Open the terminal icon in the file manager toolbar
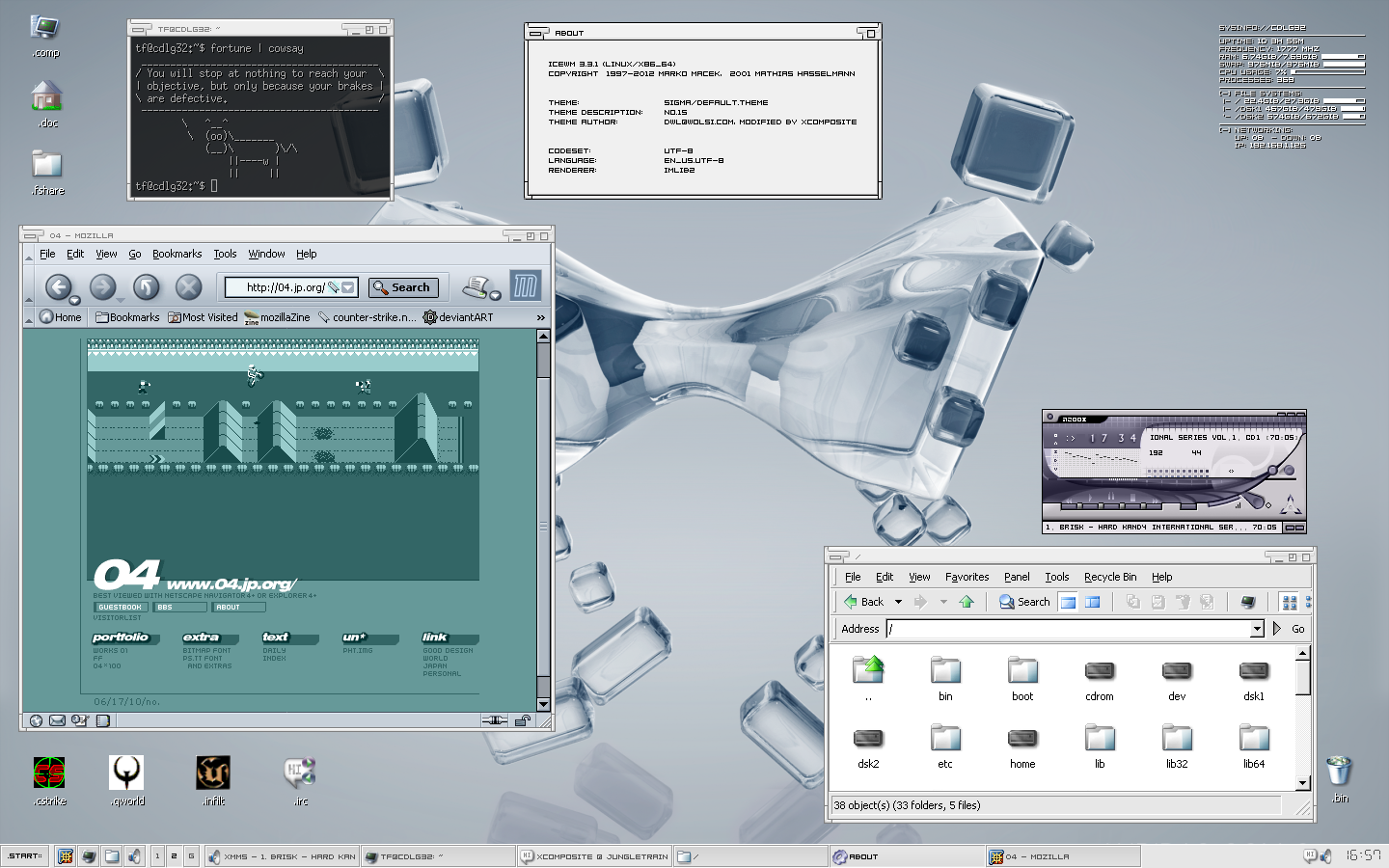Viewport: 1389px width, 868px height. (1247, 602)
